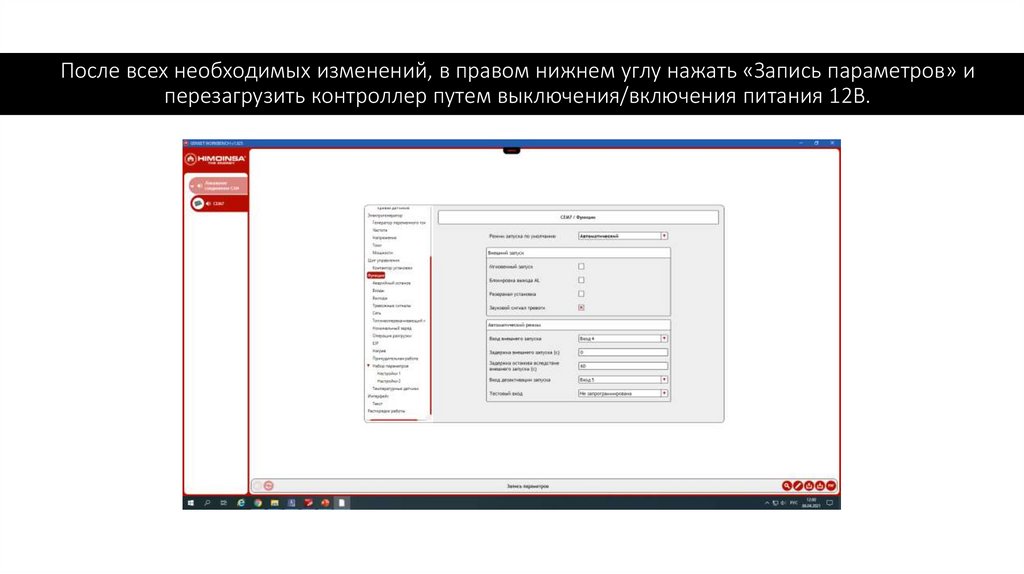Click the РУС language indicator
The image size is (1024, 574).
click(793, 503)
